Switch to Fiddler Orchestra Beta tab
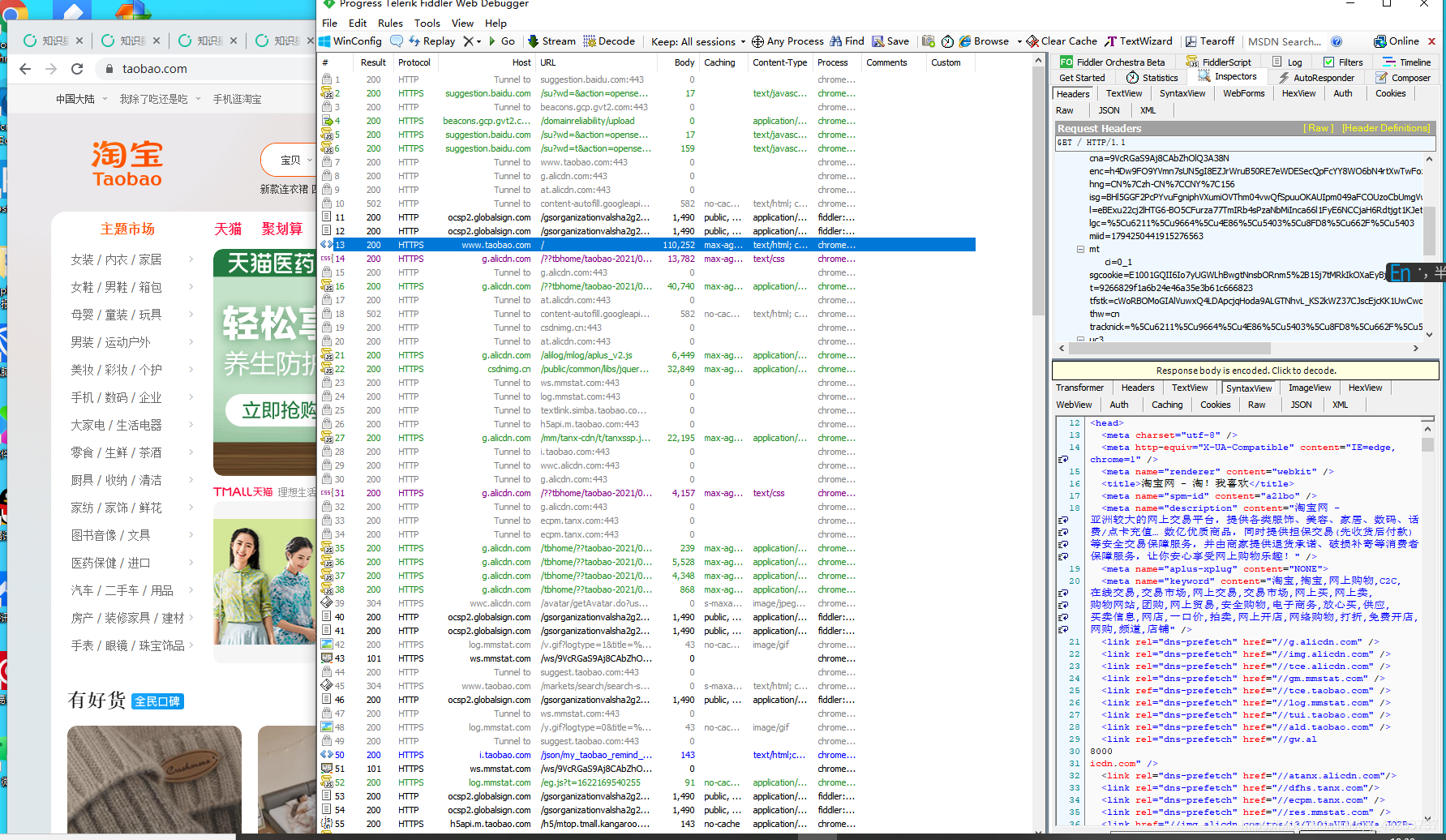1446x840 pixels. [1113, 62]
